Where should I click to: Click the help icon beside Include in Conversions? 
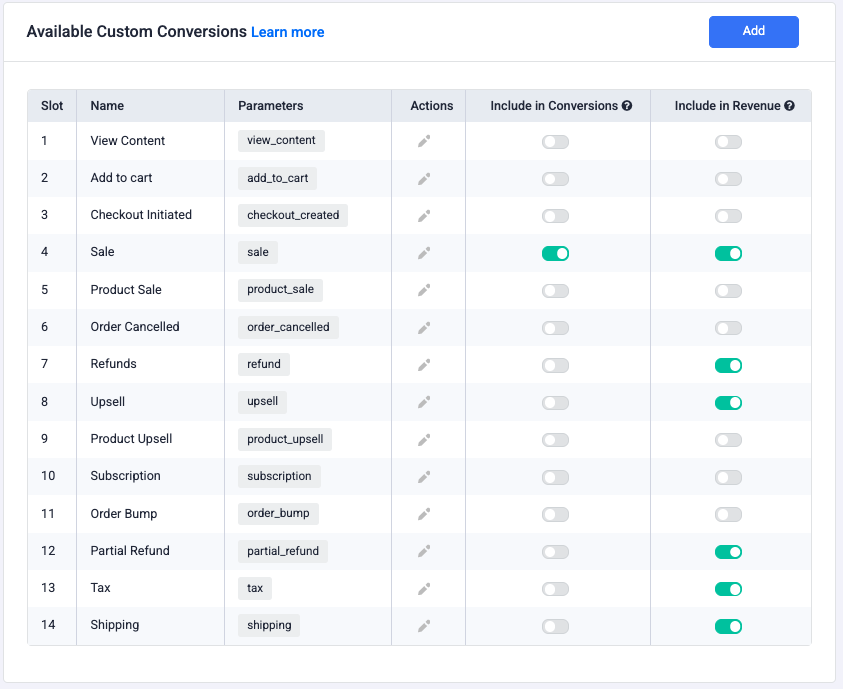click(x=627, y=106)
